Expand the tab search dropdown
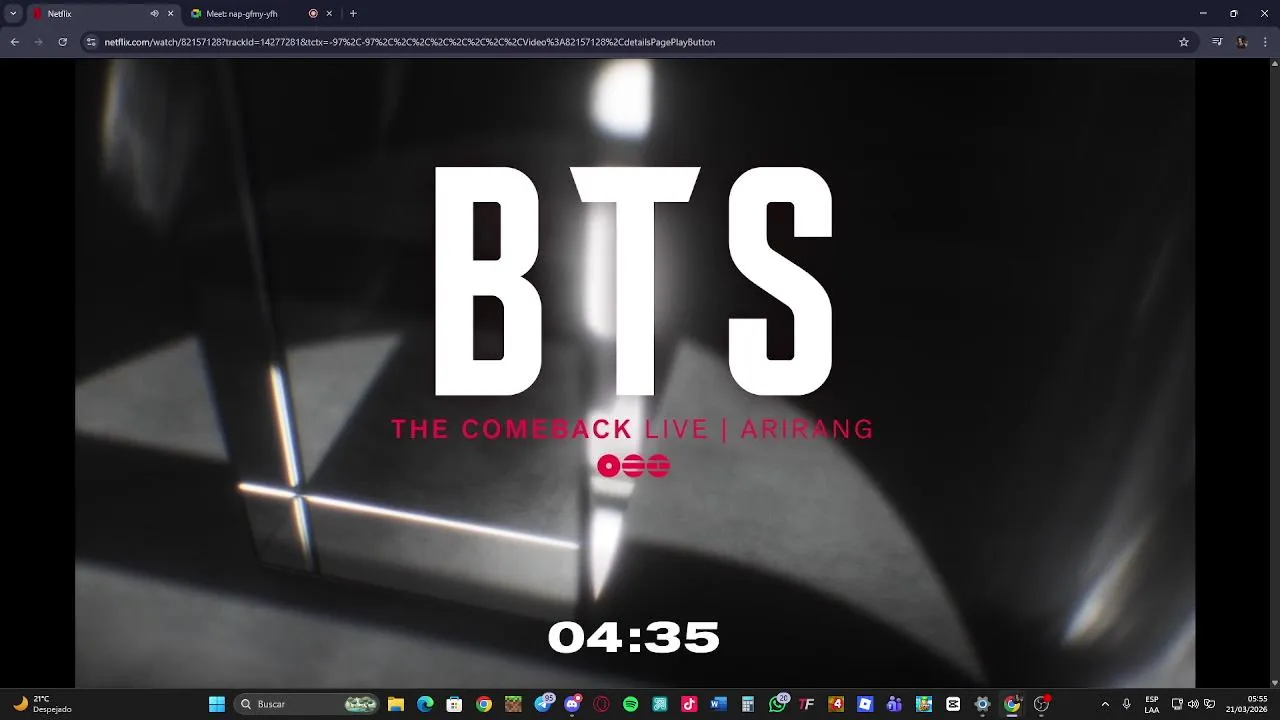Viewport: 1280px width, 720px height. pos(13,14)
